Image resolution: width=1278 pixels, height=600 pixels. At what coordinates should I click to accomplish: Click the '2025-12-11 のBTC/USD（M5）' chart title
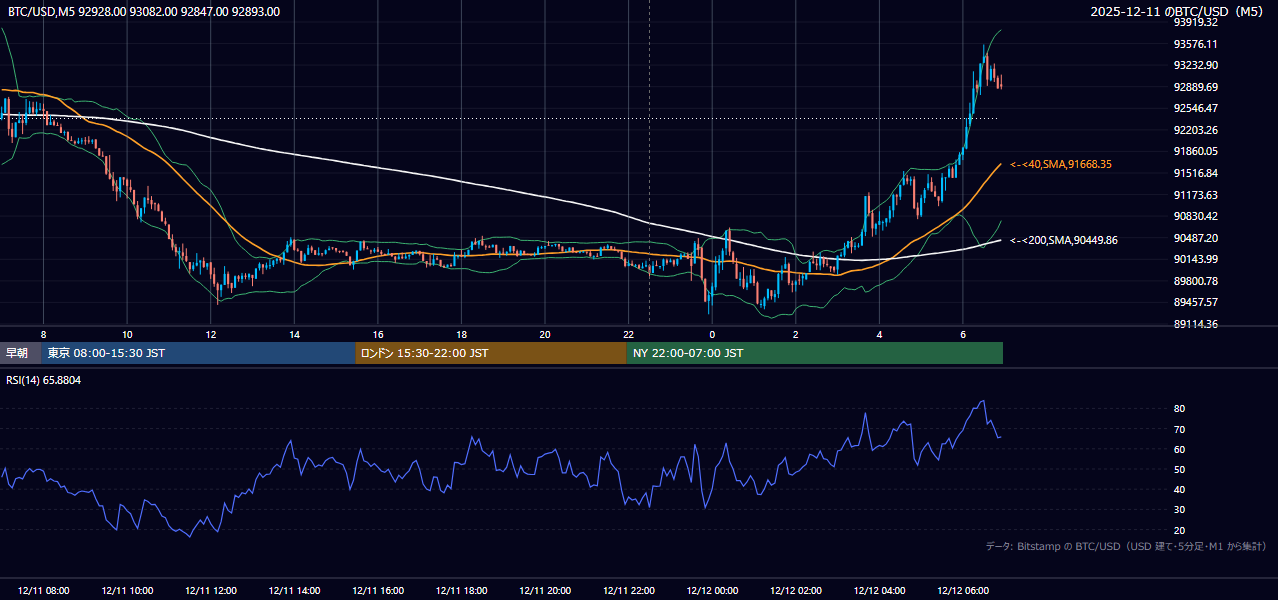[1179, 12]
